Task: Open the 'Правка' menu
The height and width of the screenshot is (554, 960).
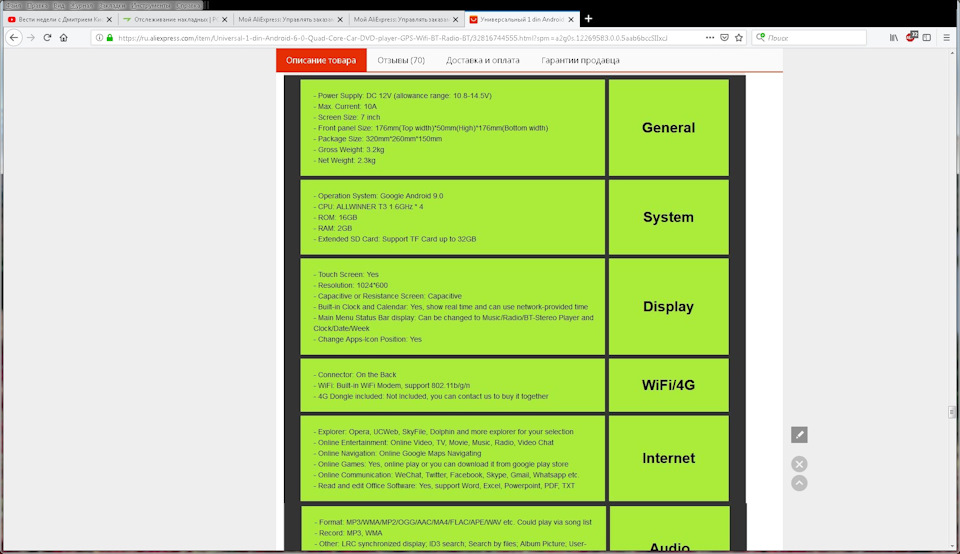Action: coord(37,6)
